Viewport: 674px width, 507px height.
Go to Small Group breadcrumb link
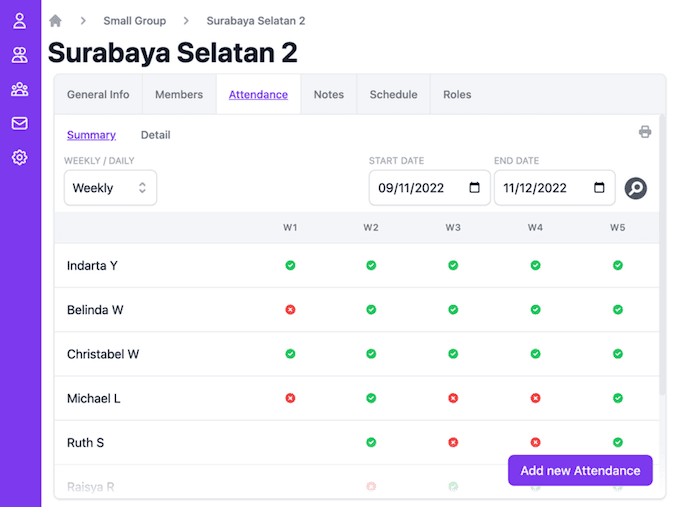coord(134,21)
